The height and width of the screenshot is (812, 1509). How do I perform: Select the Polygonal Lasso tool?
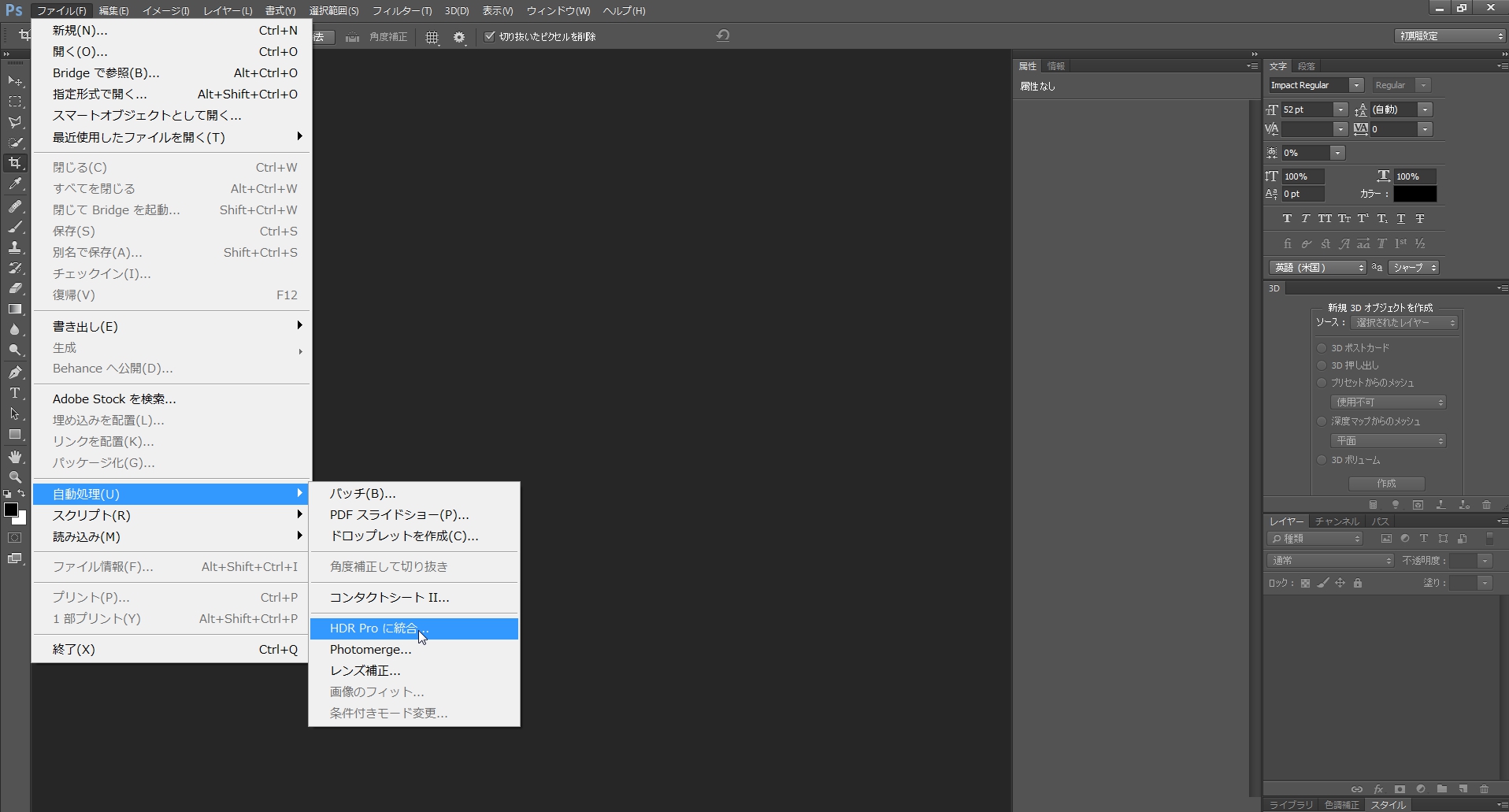point(15,122)
